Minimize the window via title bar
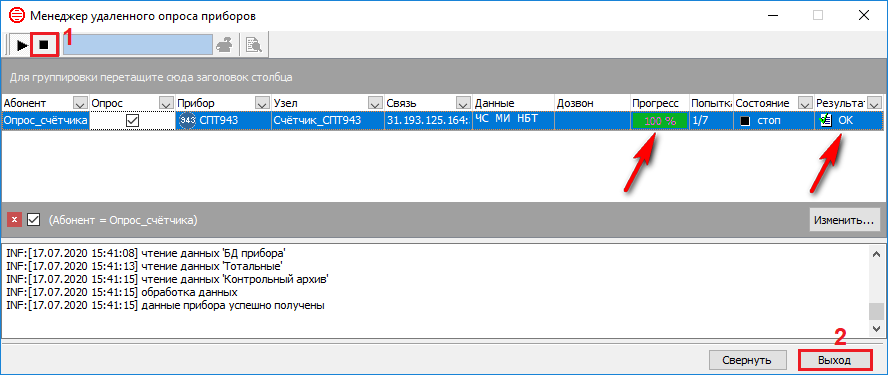This screenshot has width=888, height=375. tap(772, 15)
